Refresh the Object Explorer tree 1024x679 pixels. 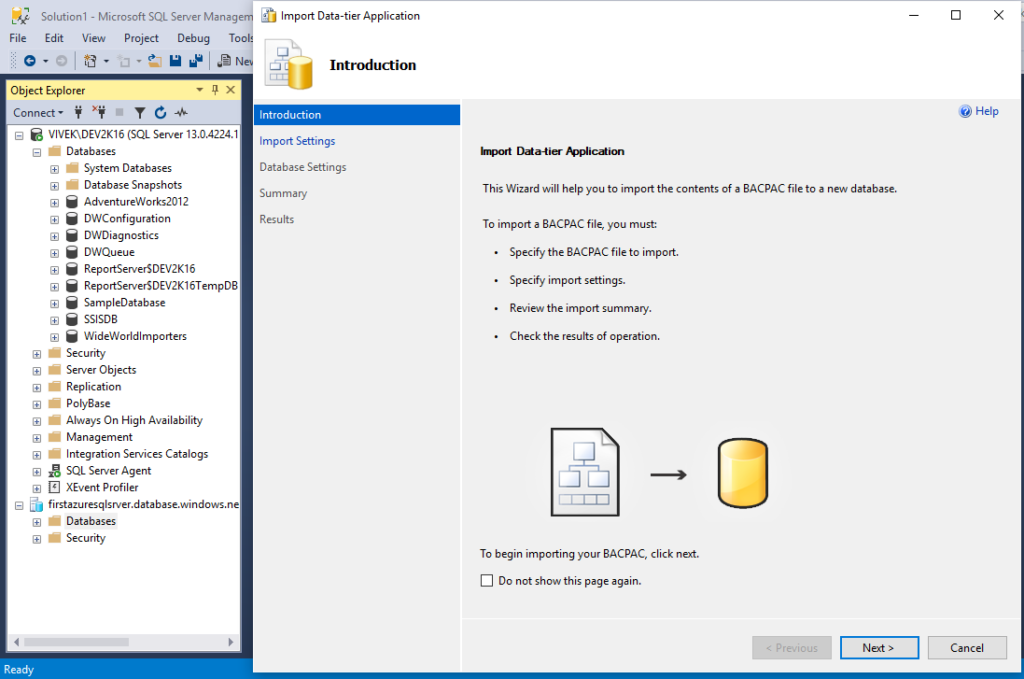pos(160,112)
